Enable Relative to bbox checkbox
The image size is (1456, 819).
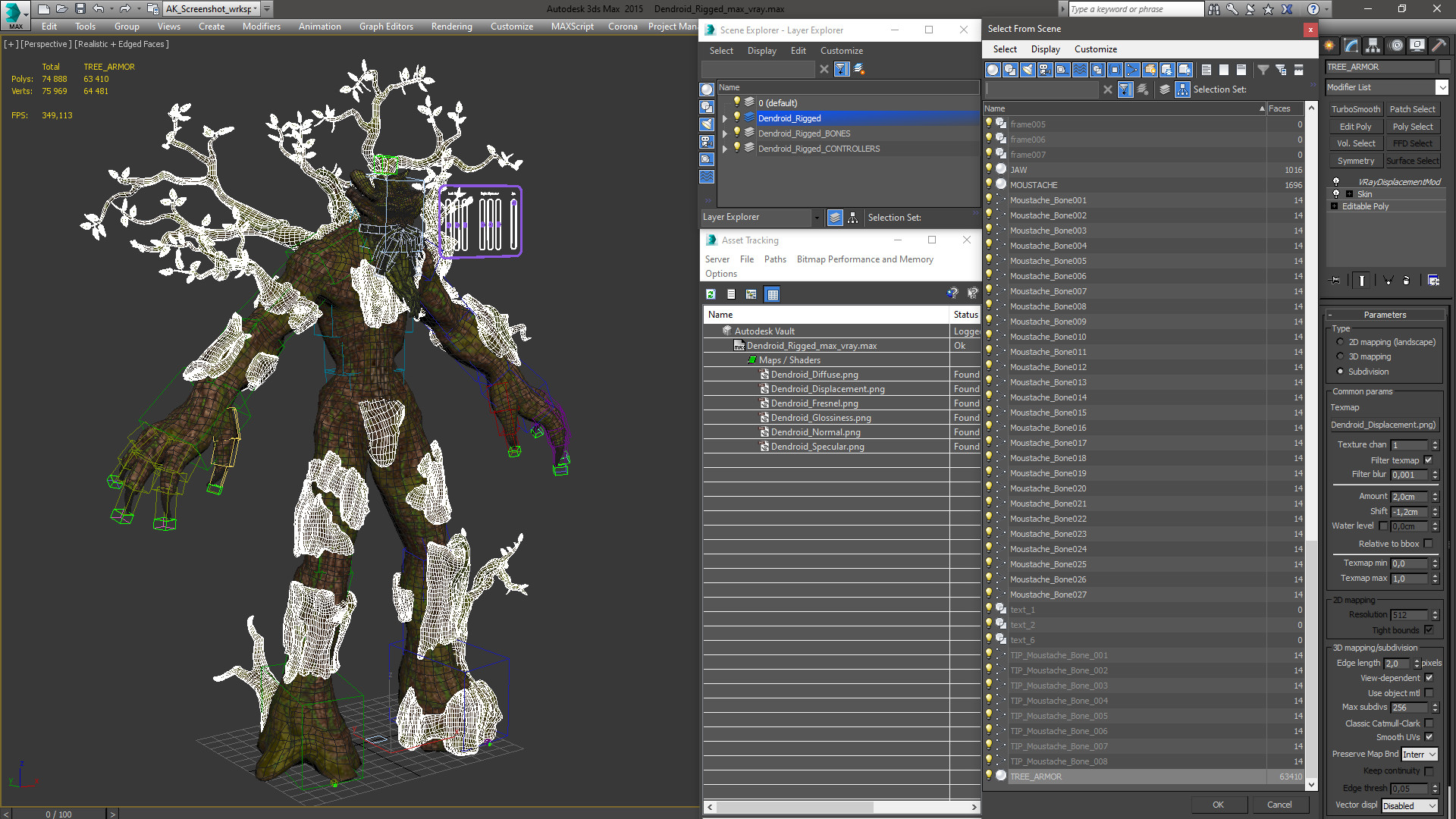(x=1429, y=544)
